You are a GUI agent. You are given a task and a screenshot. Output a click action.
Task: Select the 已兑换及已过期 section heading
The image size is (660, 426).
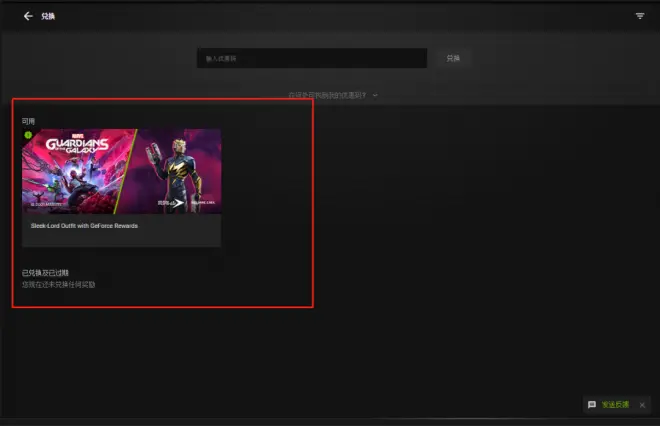pos(47,273)
